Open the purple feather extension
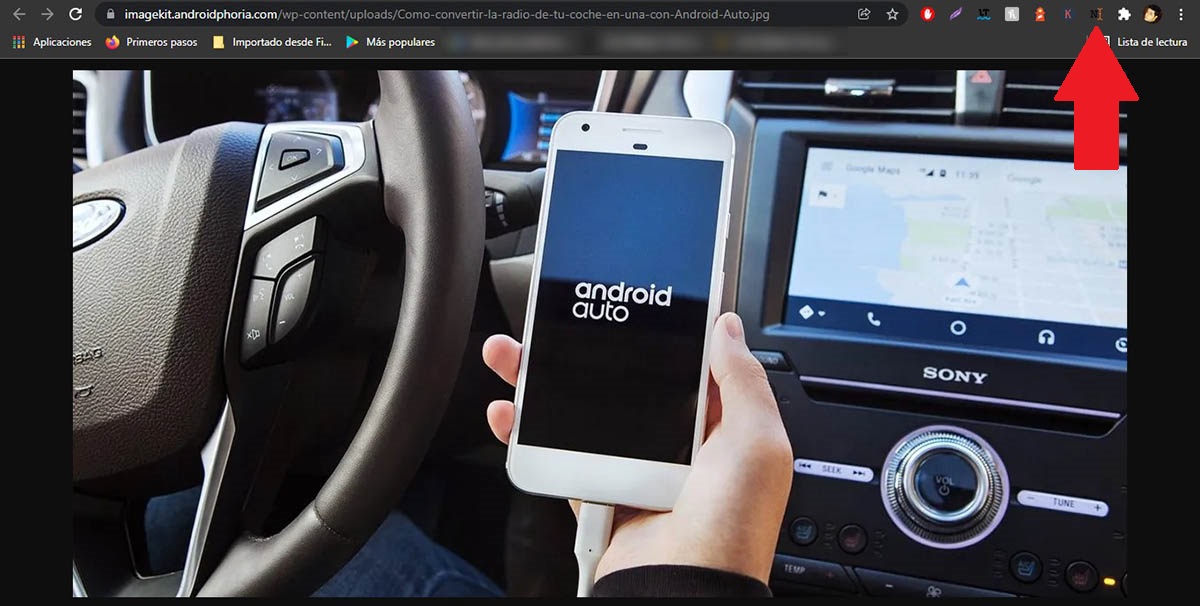1200x606 pixels. [x=956, y=14]
